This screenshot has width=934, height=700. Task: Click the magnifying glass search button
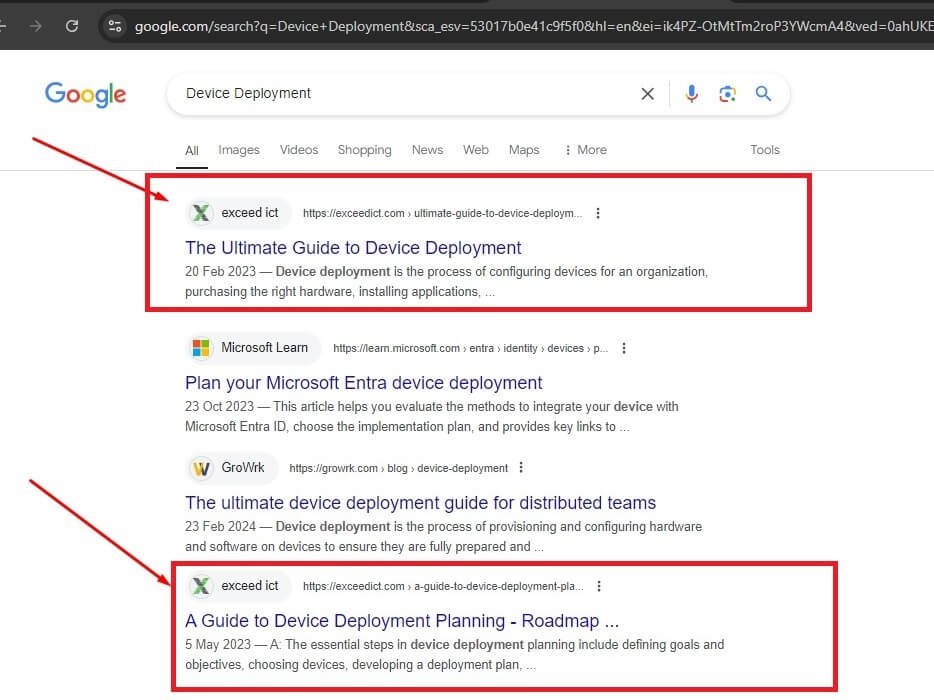click(x=764, y=94)
